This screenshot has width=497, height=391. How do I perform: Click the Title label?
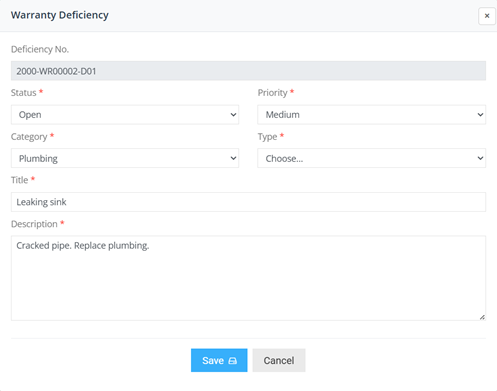pyautogui.click(x=20, y=180)
